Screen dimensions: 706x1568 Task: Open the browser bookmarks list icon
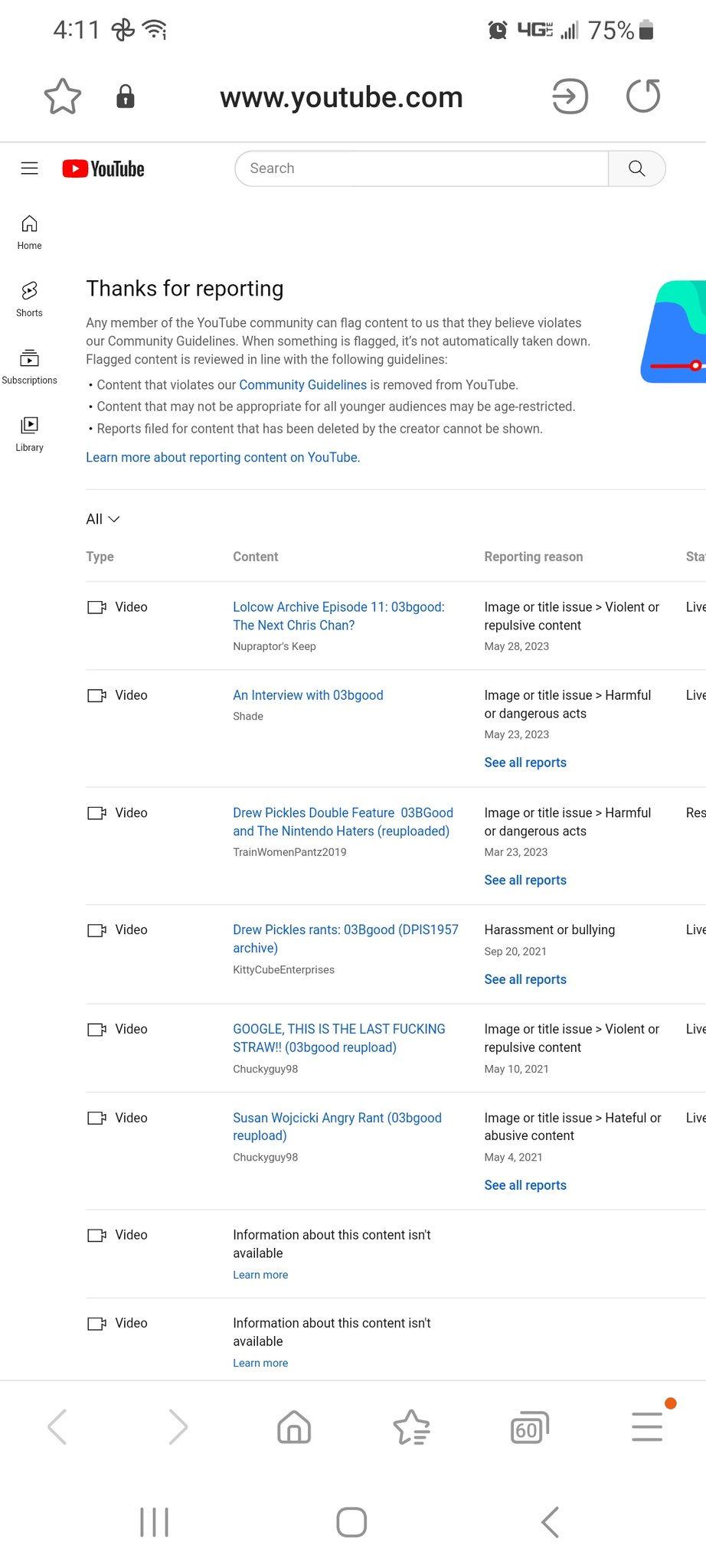click(x=412, y=1427)
